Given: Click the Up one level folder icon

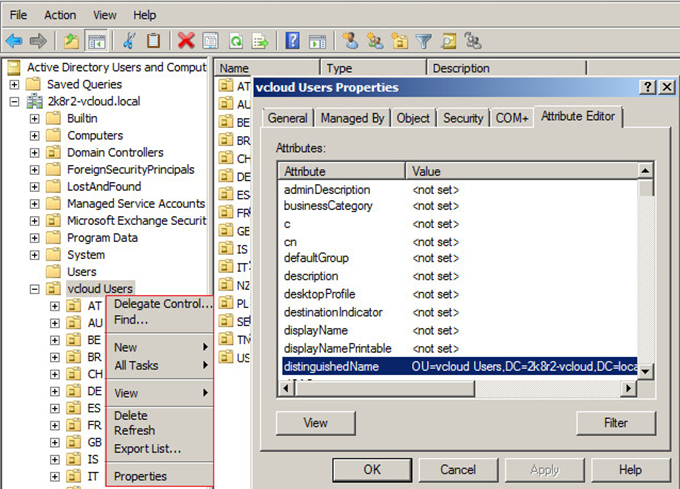Looking at the screenshot, I should 72,41.
